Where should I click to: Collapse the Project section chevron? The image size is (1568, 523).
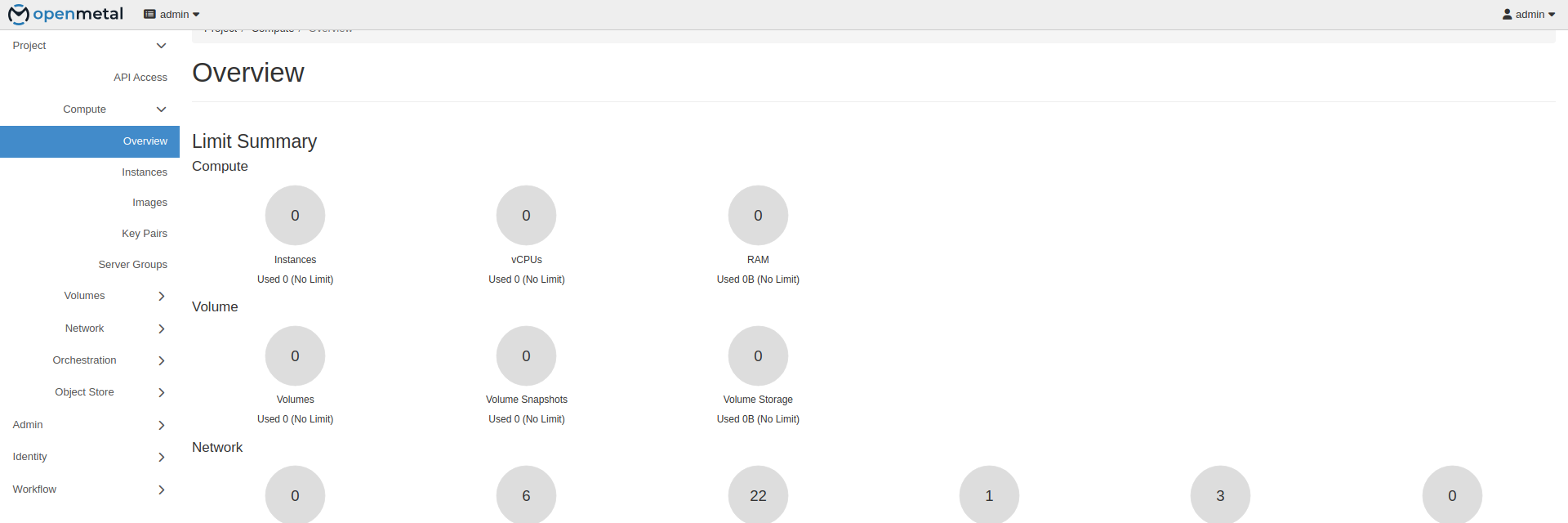(161, 46)
